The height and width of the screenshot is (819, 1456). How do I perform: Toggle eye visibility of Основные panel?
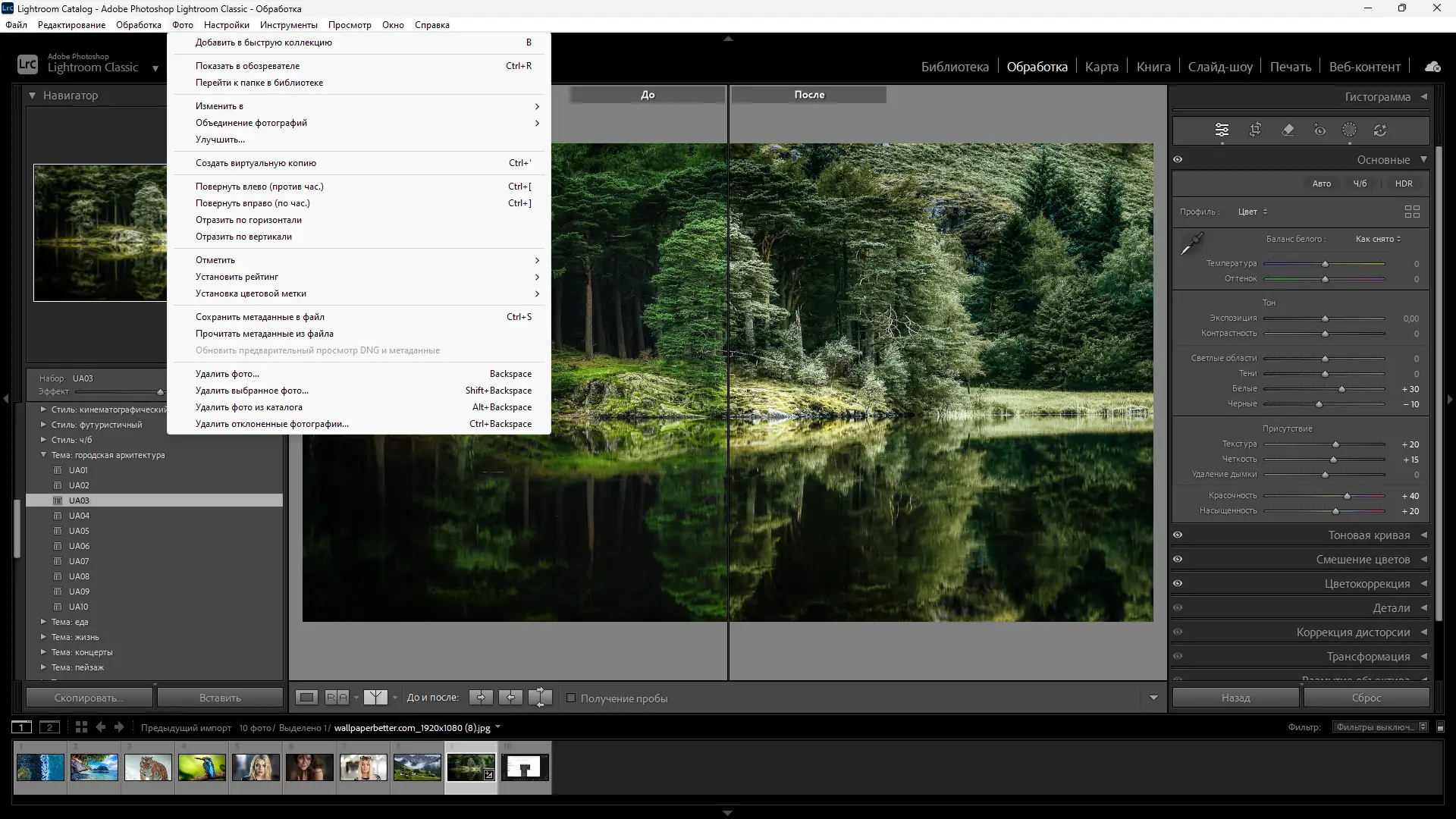1178,160
